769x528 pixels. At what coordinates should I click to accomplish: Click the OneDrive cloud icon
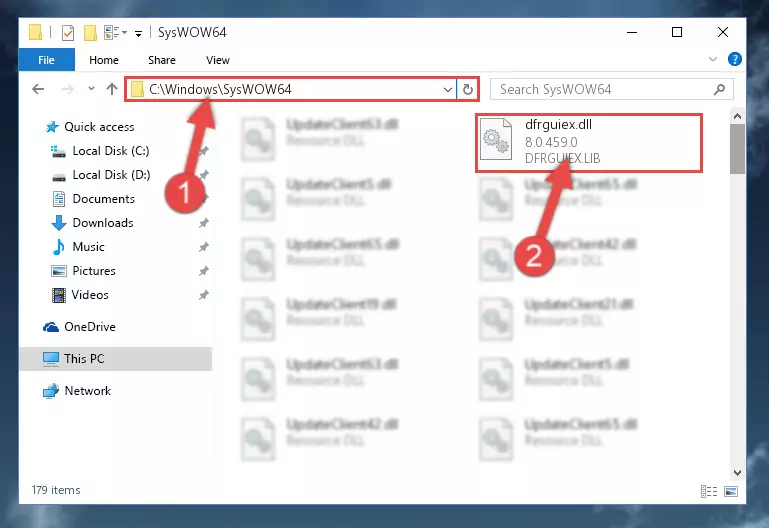coord(51,327)
